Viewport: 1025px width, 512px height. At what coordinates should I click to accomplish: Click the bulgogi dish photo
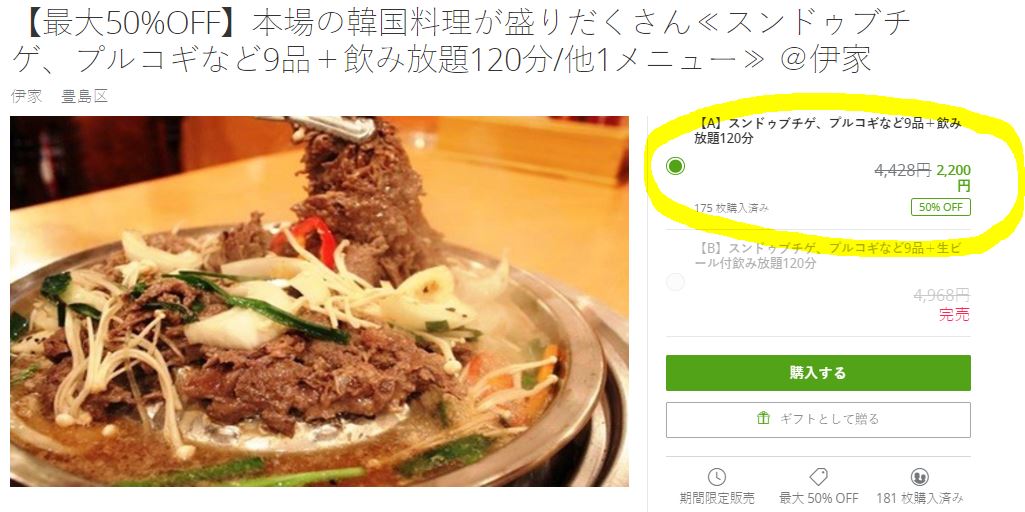click(x=319, y=301)
